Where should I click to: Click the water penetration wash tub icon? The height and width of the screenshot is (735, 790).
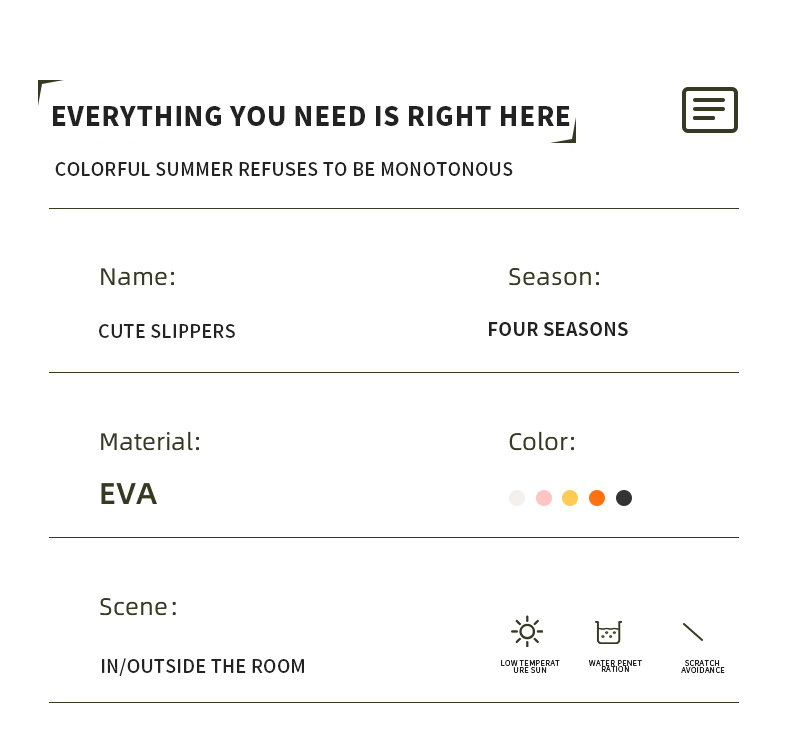(x=608, y=632)
